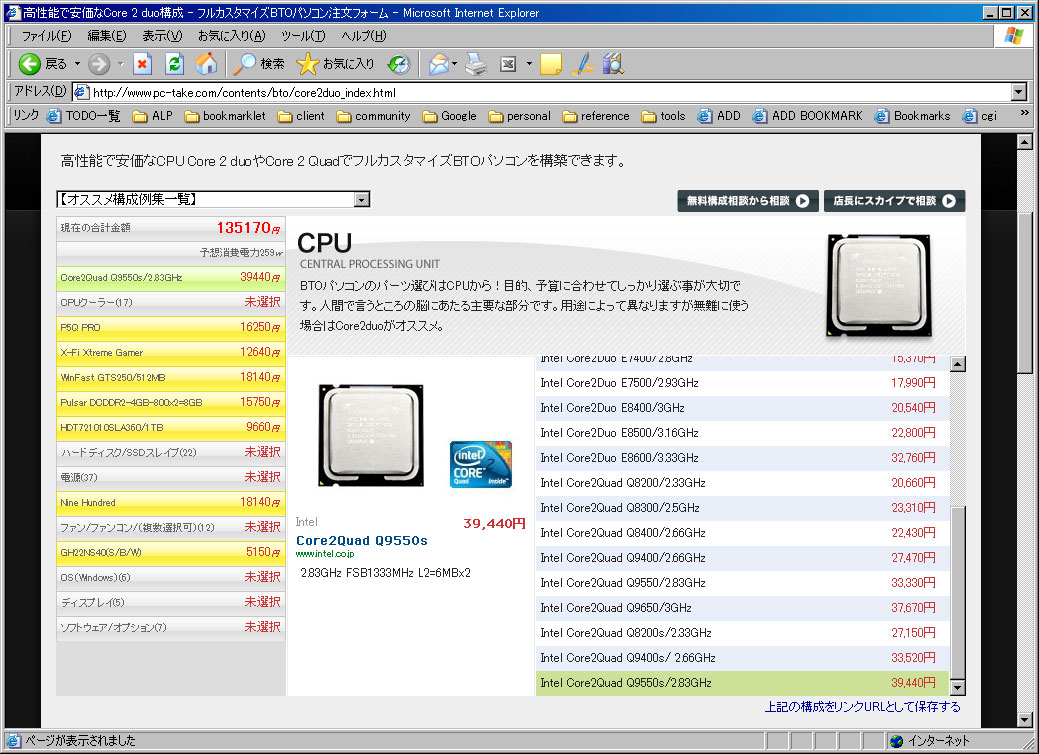The image size is (1039, 754).
Task: Open the ALP bookmark folder
Action: point(152,116)
